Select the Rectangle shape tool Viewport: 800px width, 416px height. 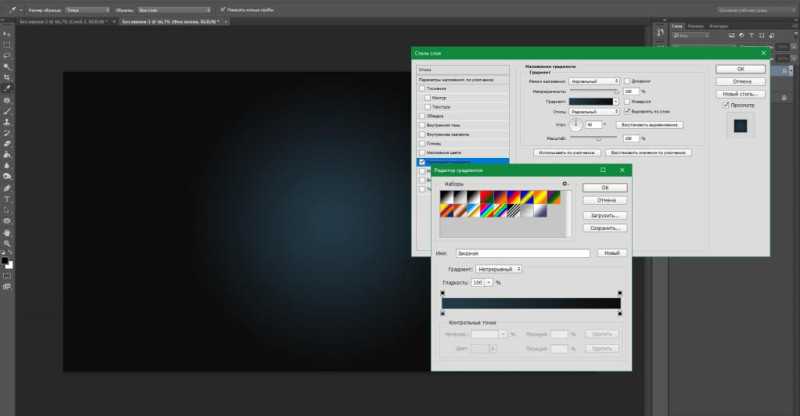[7, 221]
